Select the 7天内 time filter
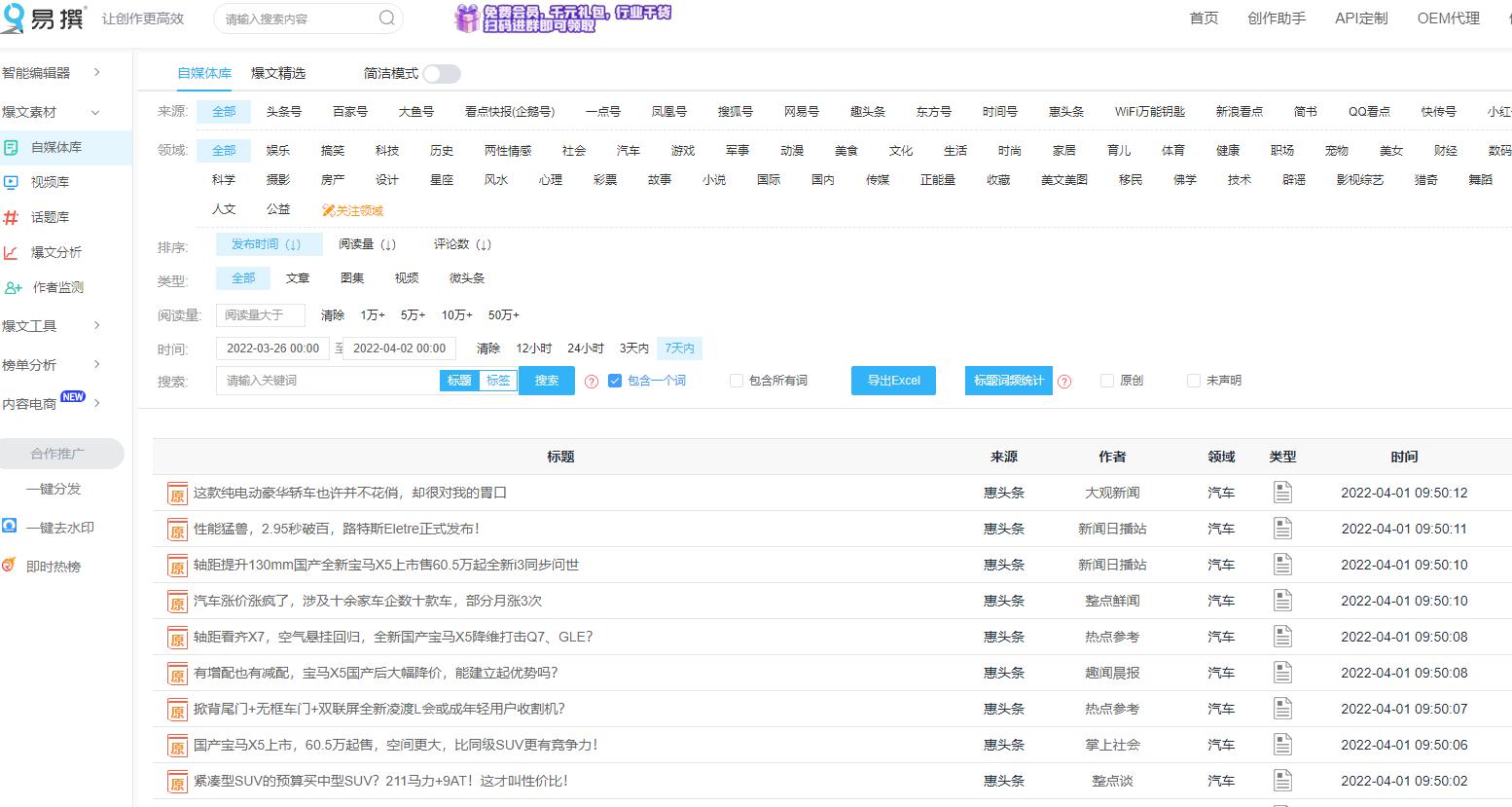 (679, 348)
